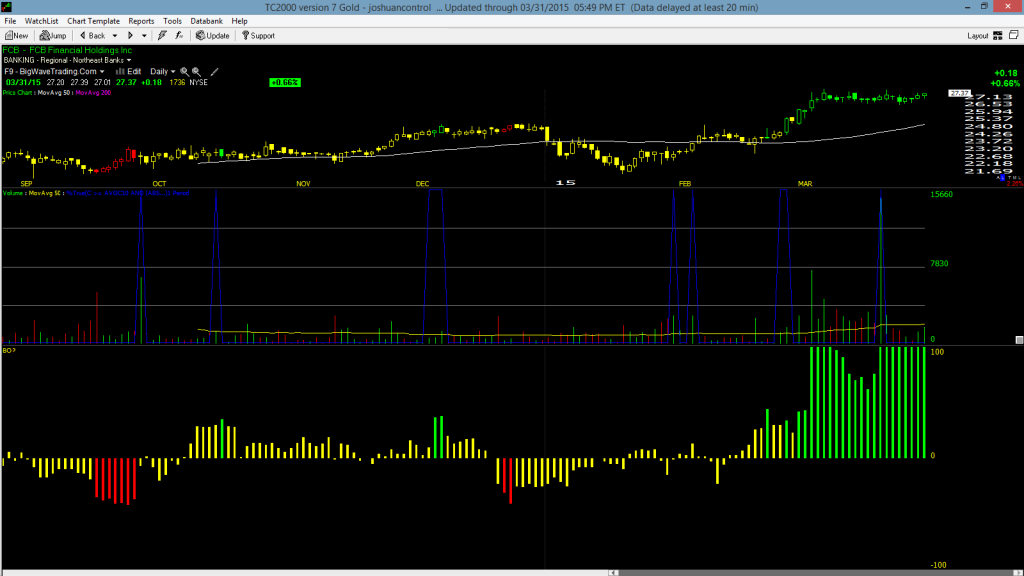Open the F9 - BigWaveTrading.Com template dropdown
The image size is (1024, 576).
click(x=54, y=72)
